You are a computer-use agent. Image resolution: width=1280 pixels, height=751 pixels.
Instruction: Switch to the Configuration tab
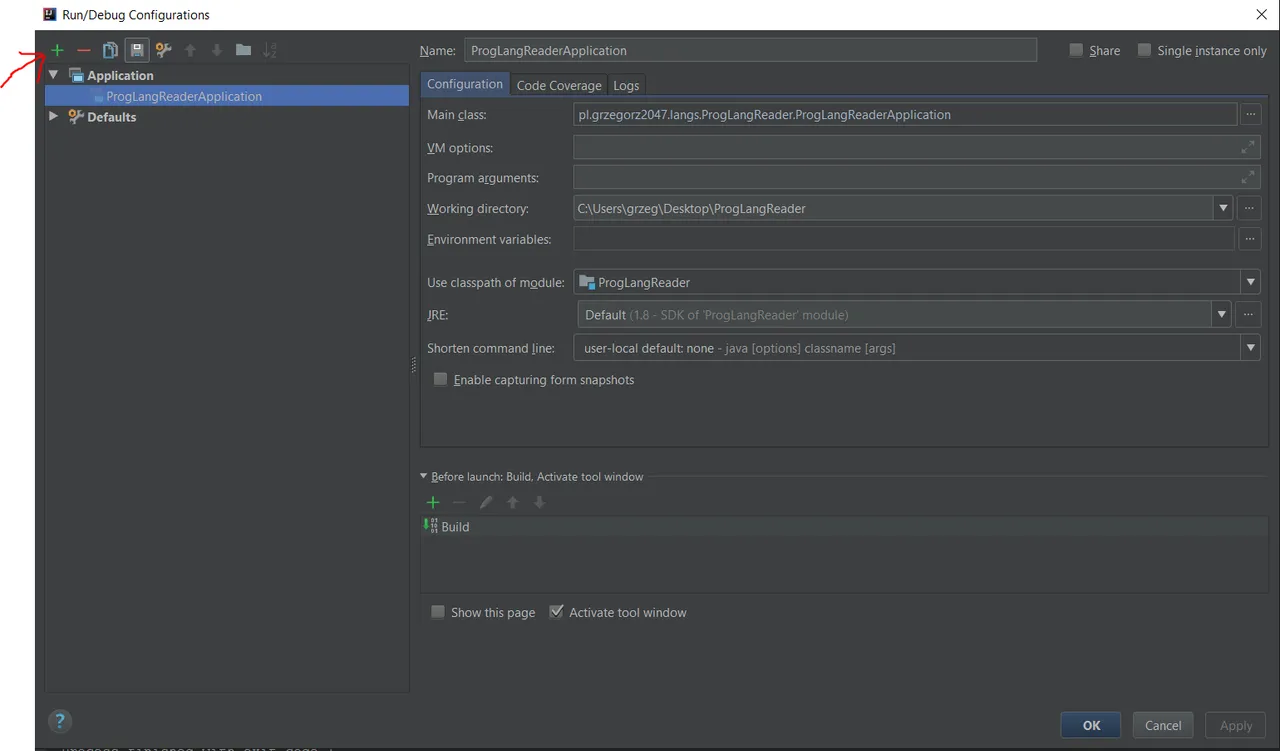coord(465,84)
